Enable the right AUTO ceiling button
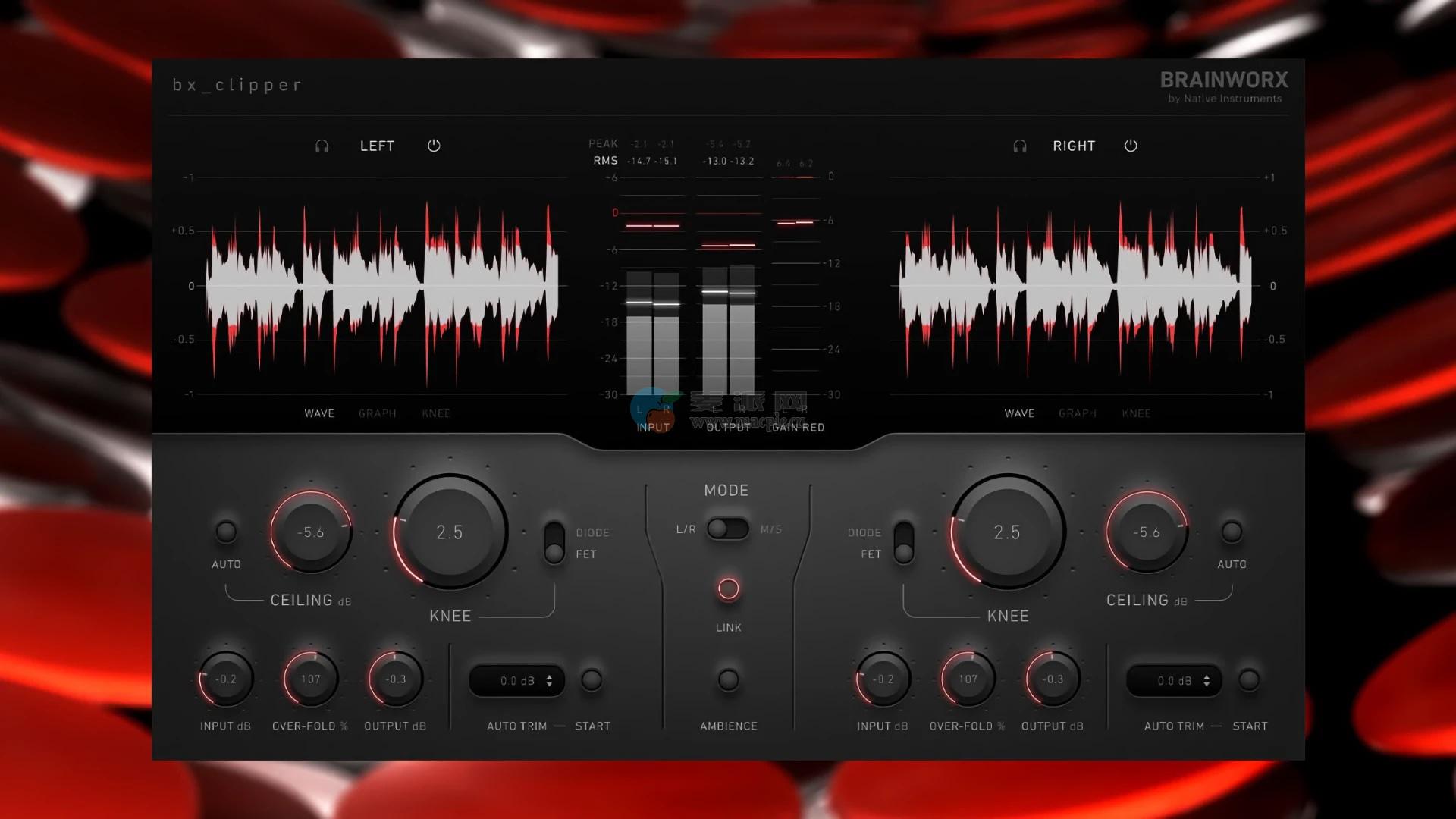The height and width of the screenshot is (819, 1456). [x=1232, y=532]
